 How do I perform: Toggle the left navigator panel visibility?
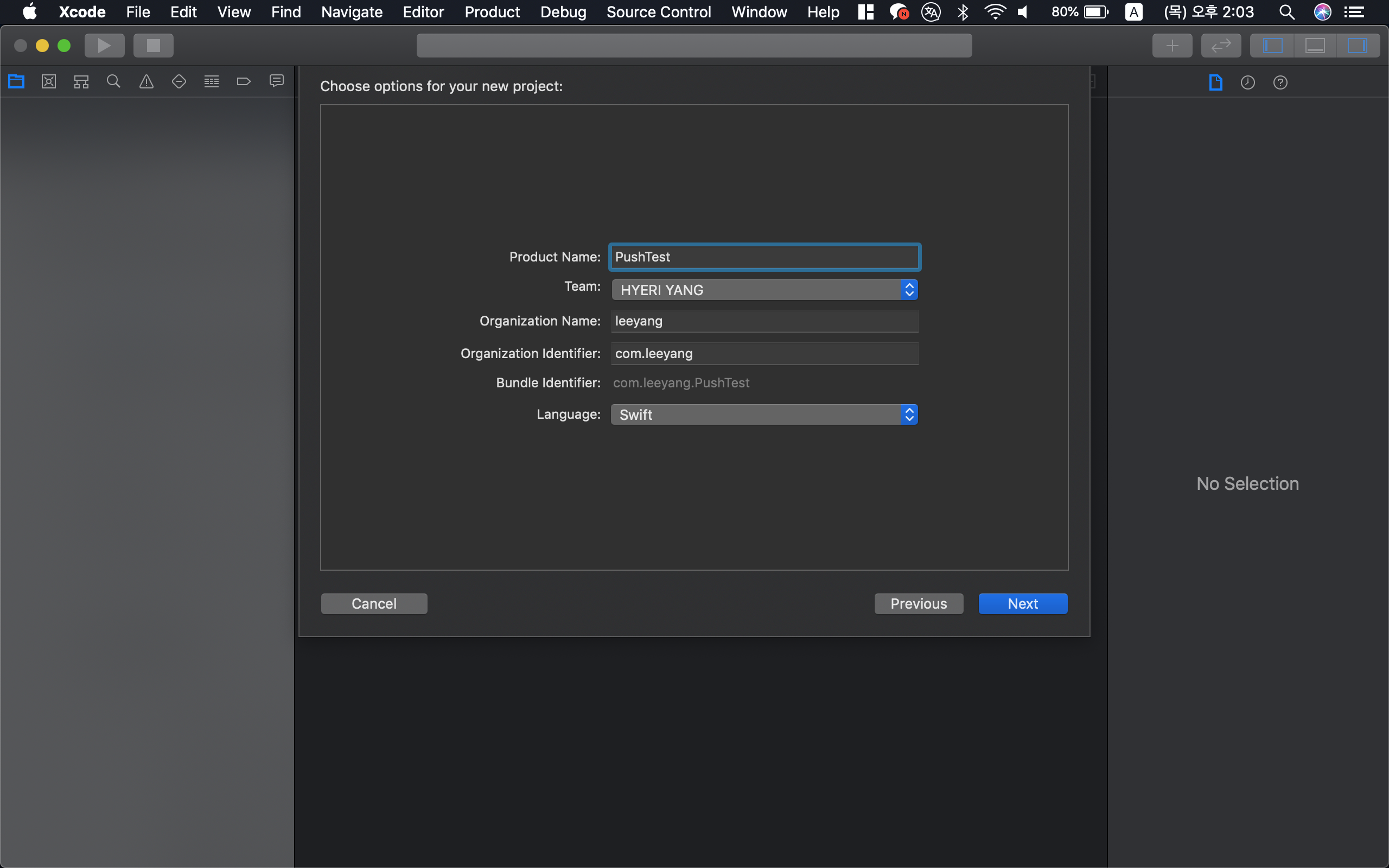click(1272, 46)
